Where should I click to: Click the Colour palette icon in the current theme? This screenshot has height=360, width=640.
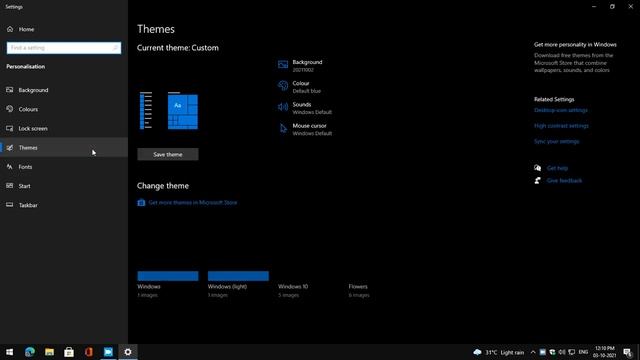283,86
